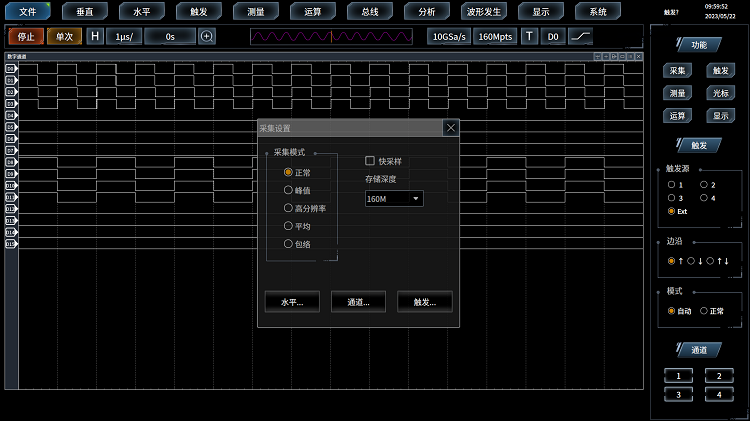
Task: Click the T trigger icon
Action: coord(530,36)
